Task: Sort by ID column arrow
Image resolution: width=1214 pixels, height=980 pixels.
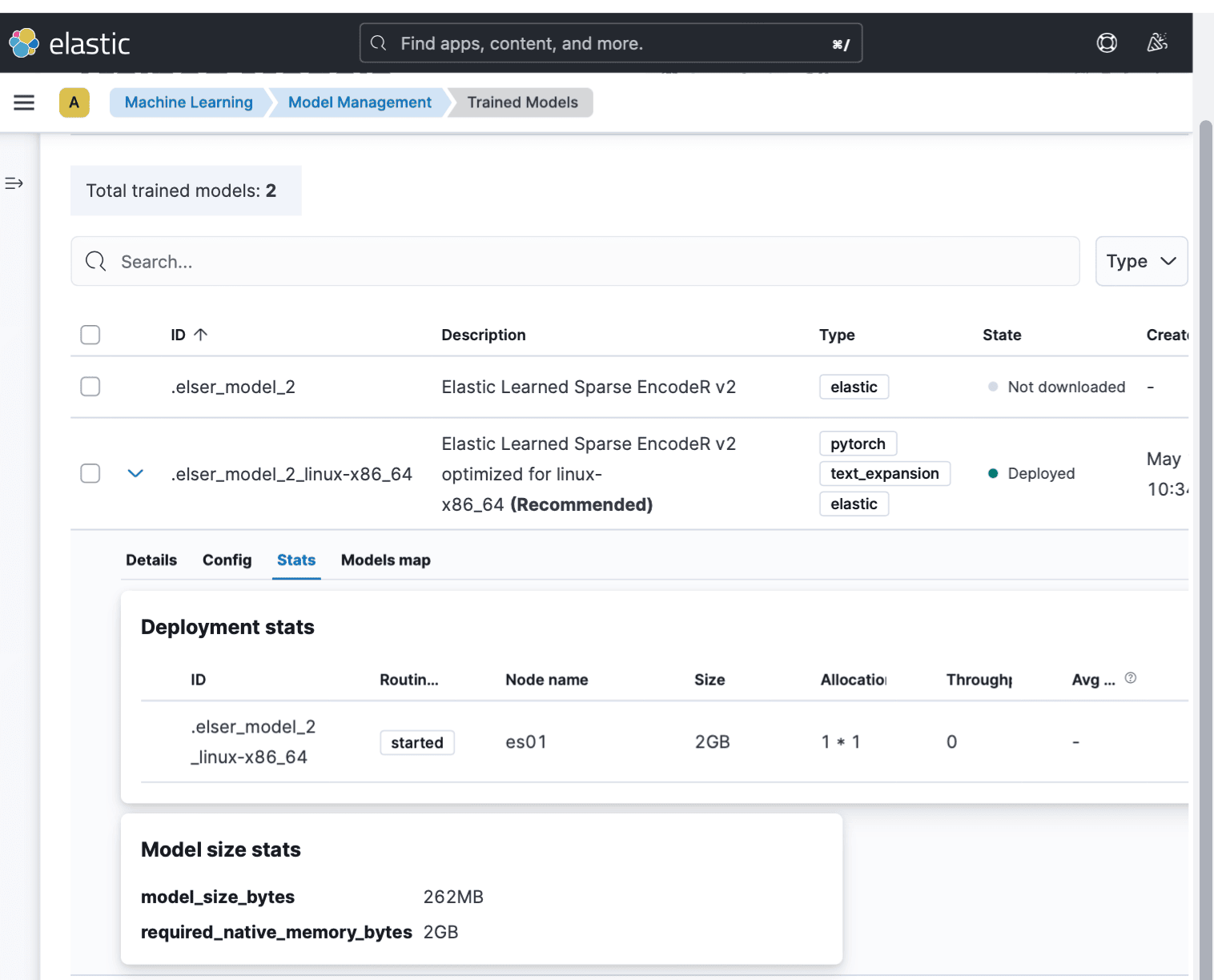Action: coord(201,335)
